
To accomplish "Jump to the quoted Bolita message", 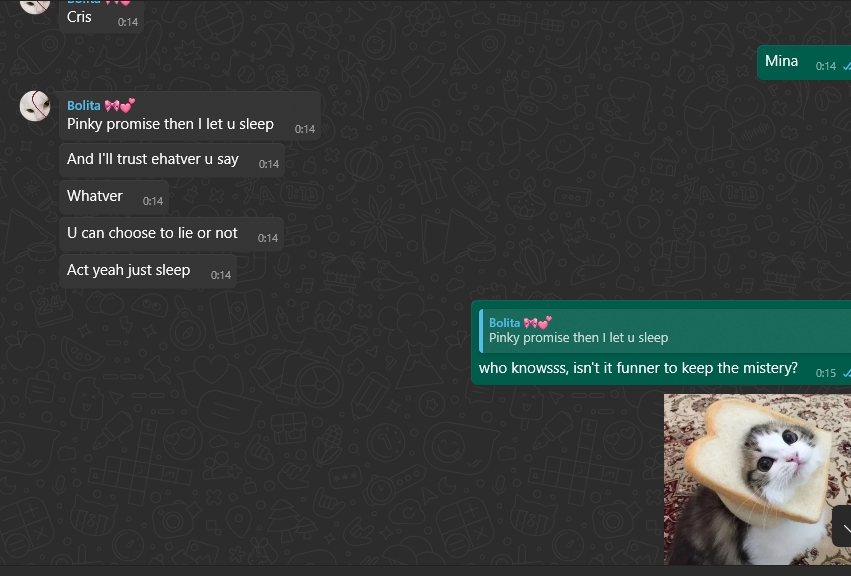I will click(x=665, y=331).
